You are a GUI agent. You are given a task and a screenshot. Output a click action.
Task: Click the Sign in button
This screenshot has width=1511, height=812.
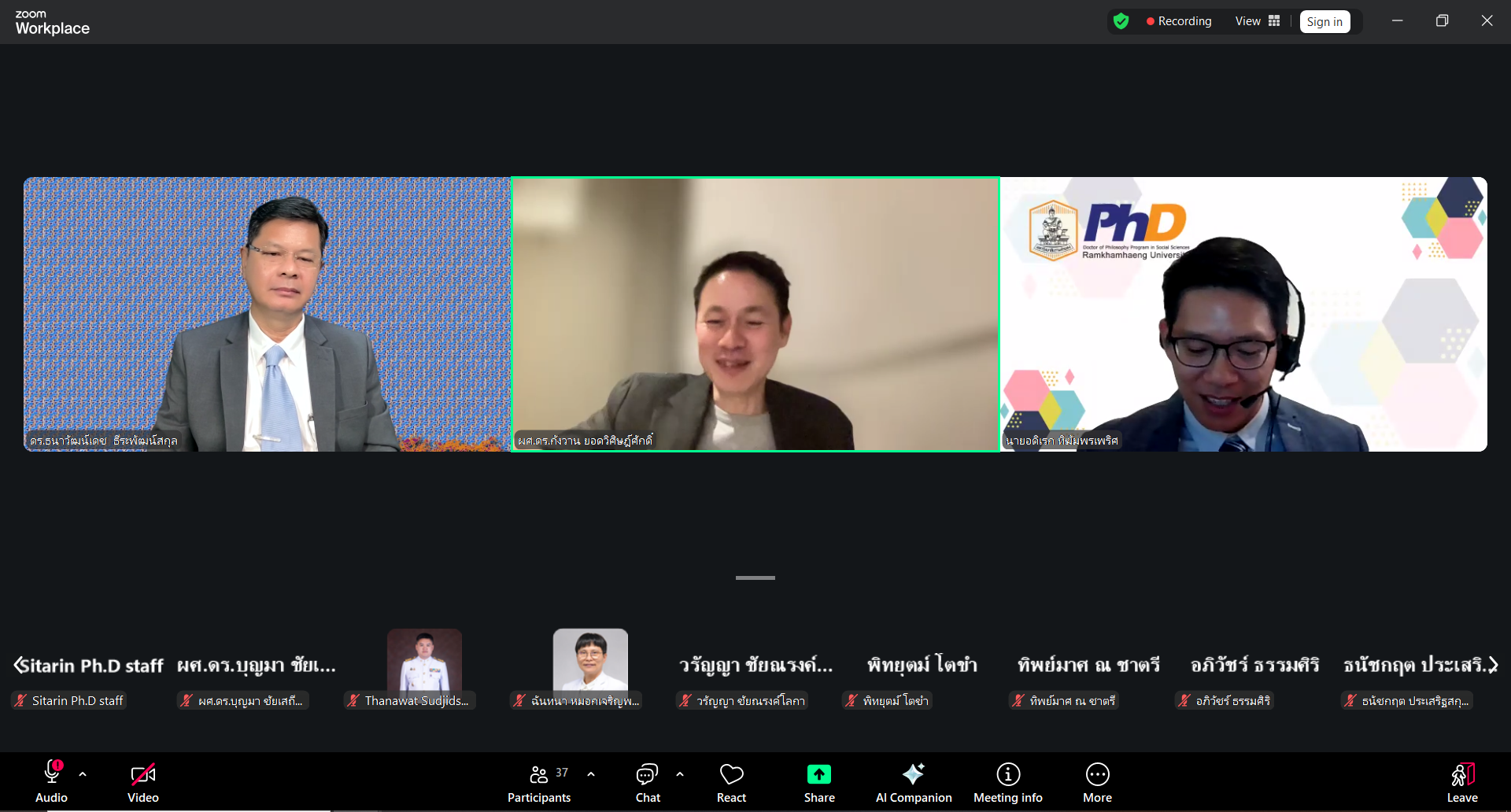coord(1324,22)
